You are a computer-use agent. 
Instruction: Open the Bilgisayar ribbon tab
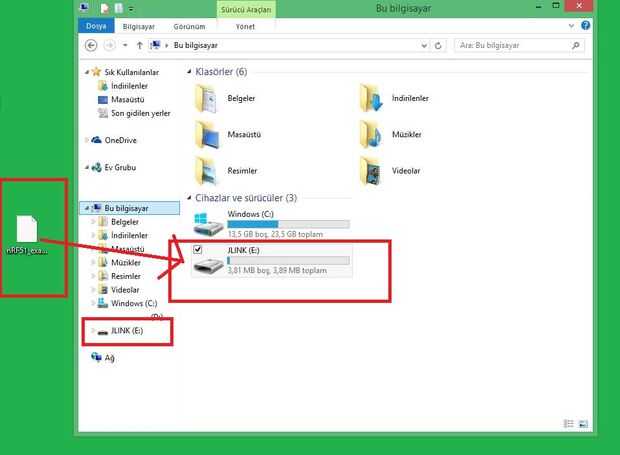tap(138, 26)
